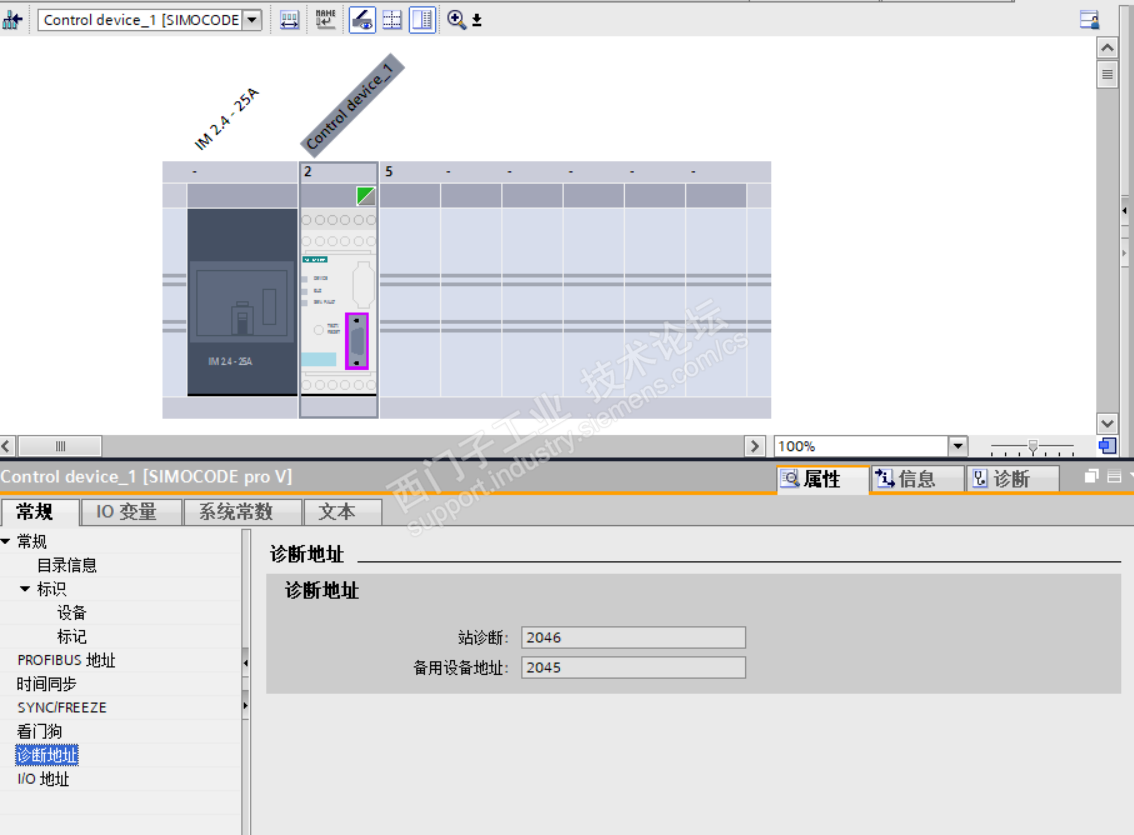
Task: Collapse the 标识 tree node
Action: [x=25, y=588]
